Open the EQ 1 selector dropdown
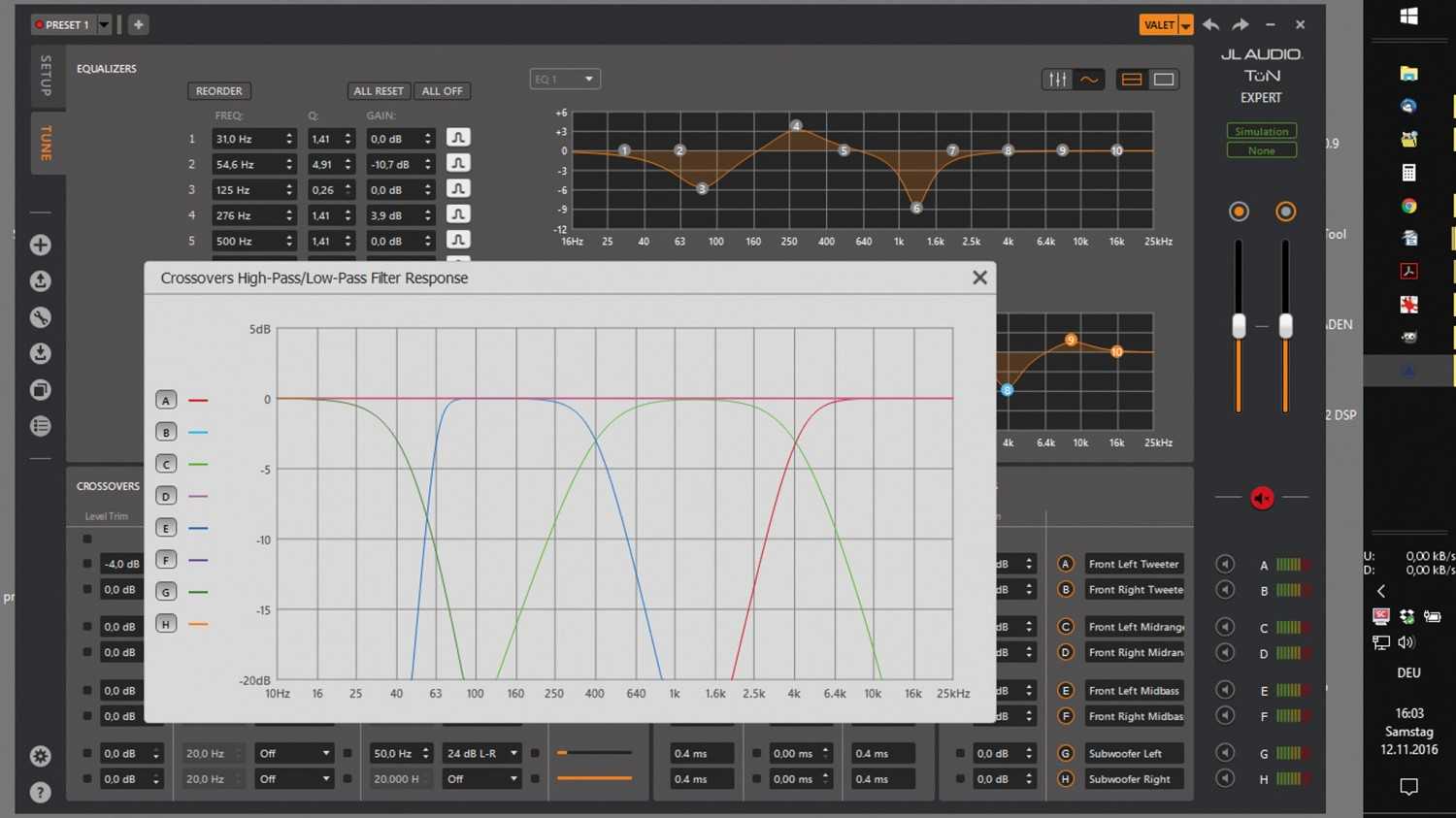Image resolution: width=1456 pixels, height=818 pixels. [565, 79]
